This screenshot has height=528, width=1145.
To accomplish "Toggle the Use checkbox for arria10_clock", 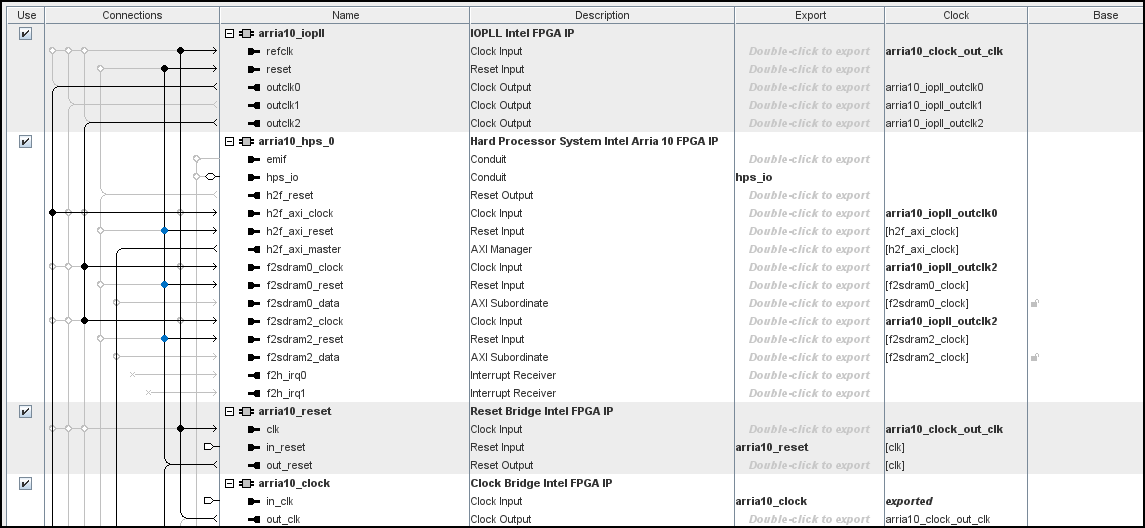I will coord(25,483).
